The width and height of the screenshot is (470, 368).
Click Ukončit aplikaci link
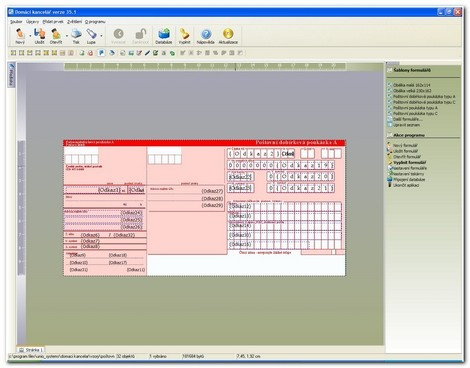pos(406,185)
